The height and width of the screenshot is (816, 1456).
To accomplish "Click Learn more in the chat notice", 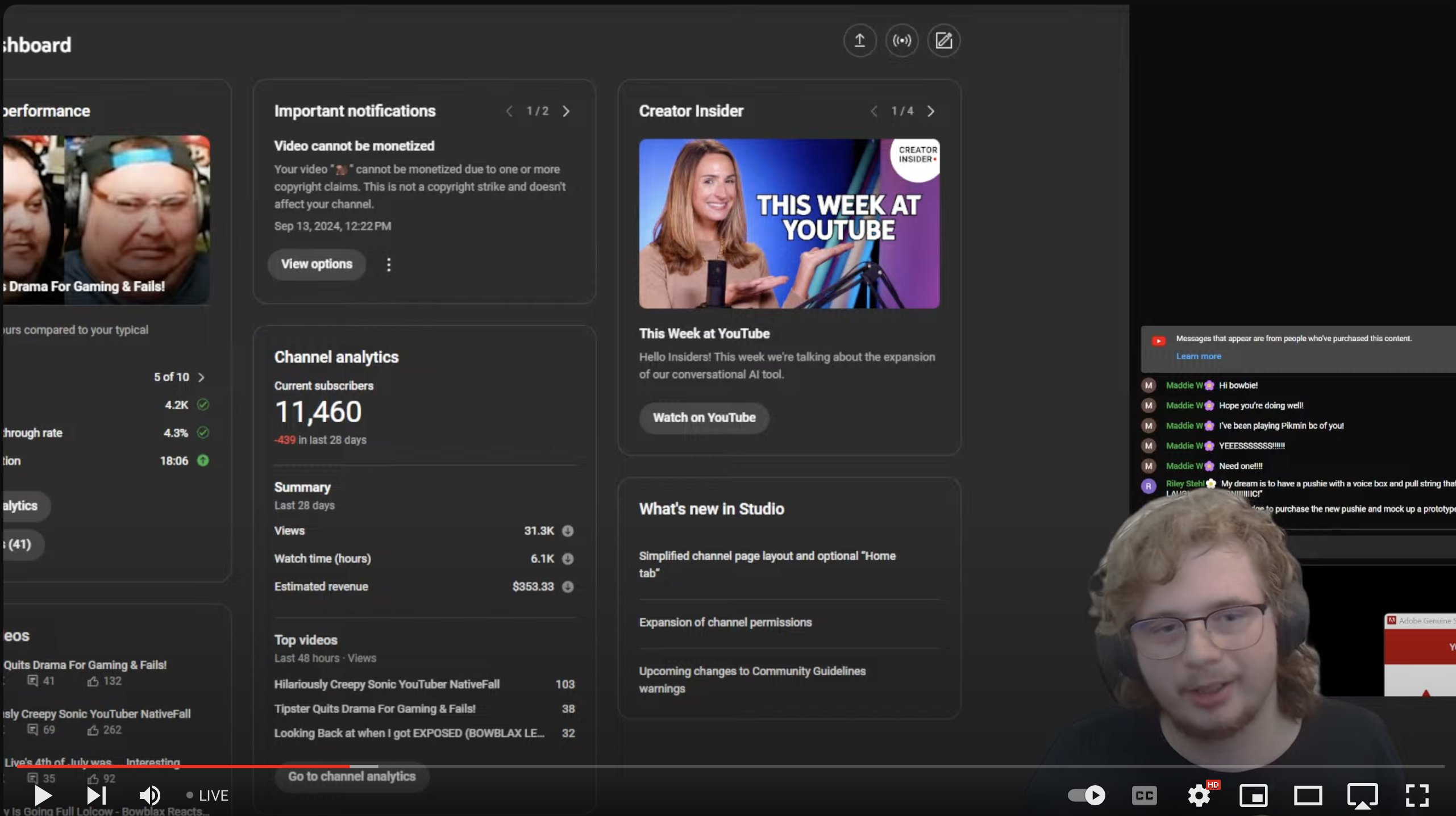I will point(1198,356).
